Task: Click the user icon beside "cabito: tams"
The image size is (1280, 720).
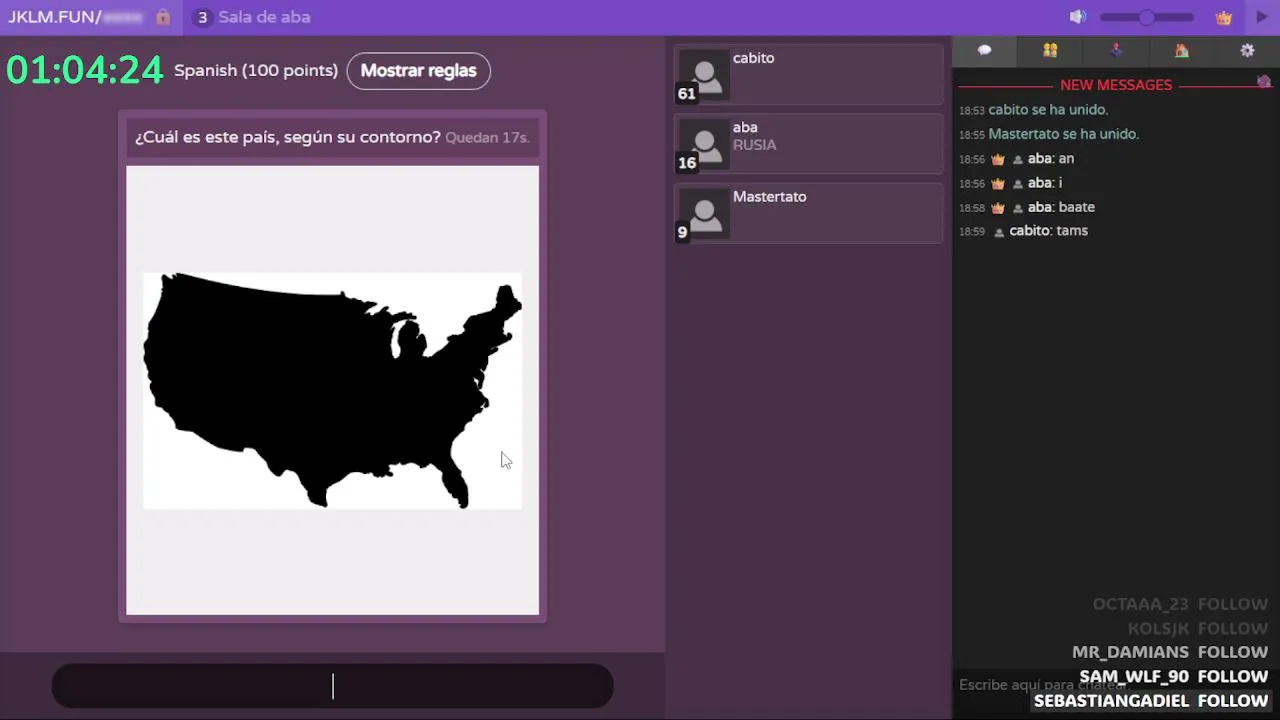Action: (998, 232)
